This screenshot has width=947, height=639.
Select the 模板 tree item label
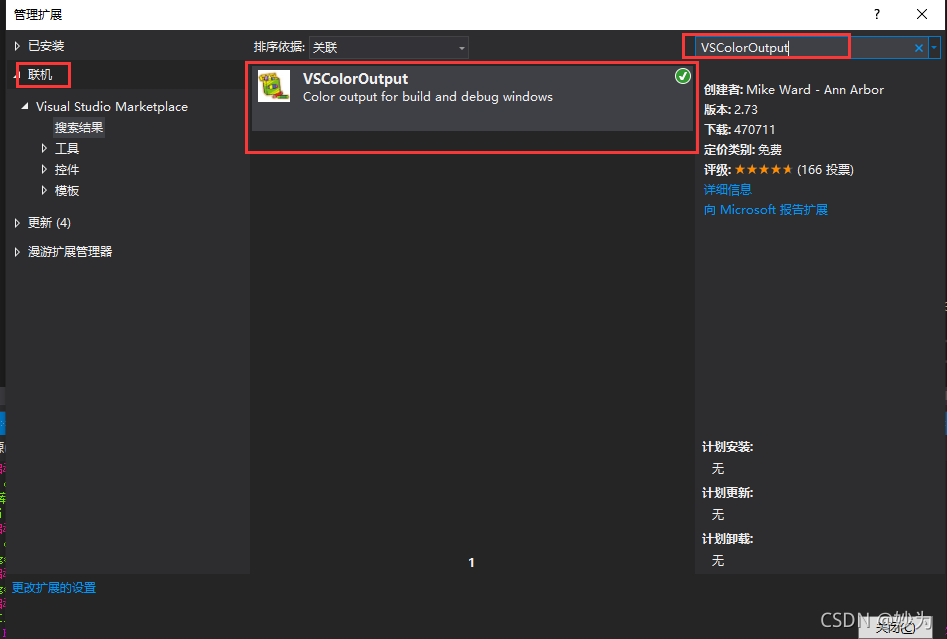click(67, 191)
